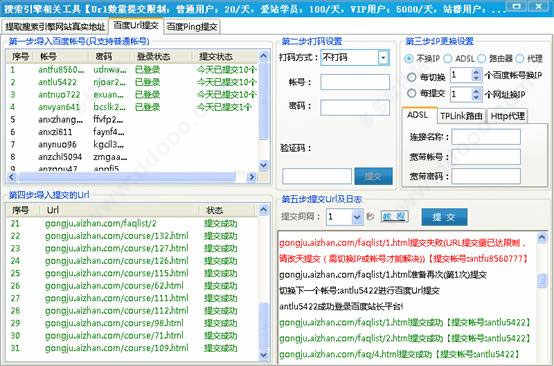Click the 连接名称 input field
Screen dimensions: 554x366
pyautogui.click(x=486, y=137)
